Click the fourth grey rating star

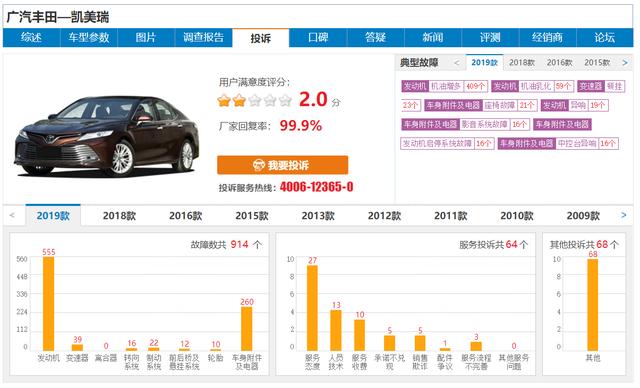[270, 100]
